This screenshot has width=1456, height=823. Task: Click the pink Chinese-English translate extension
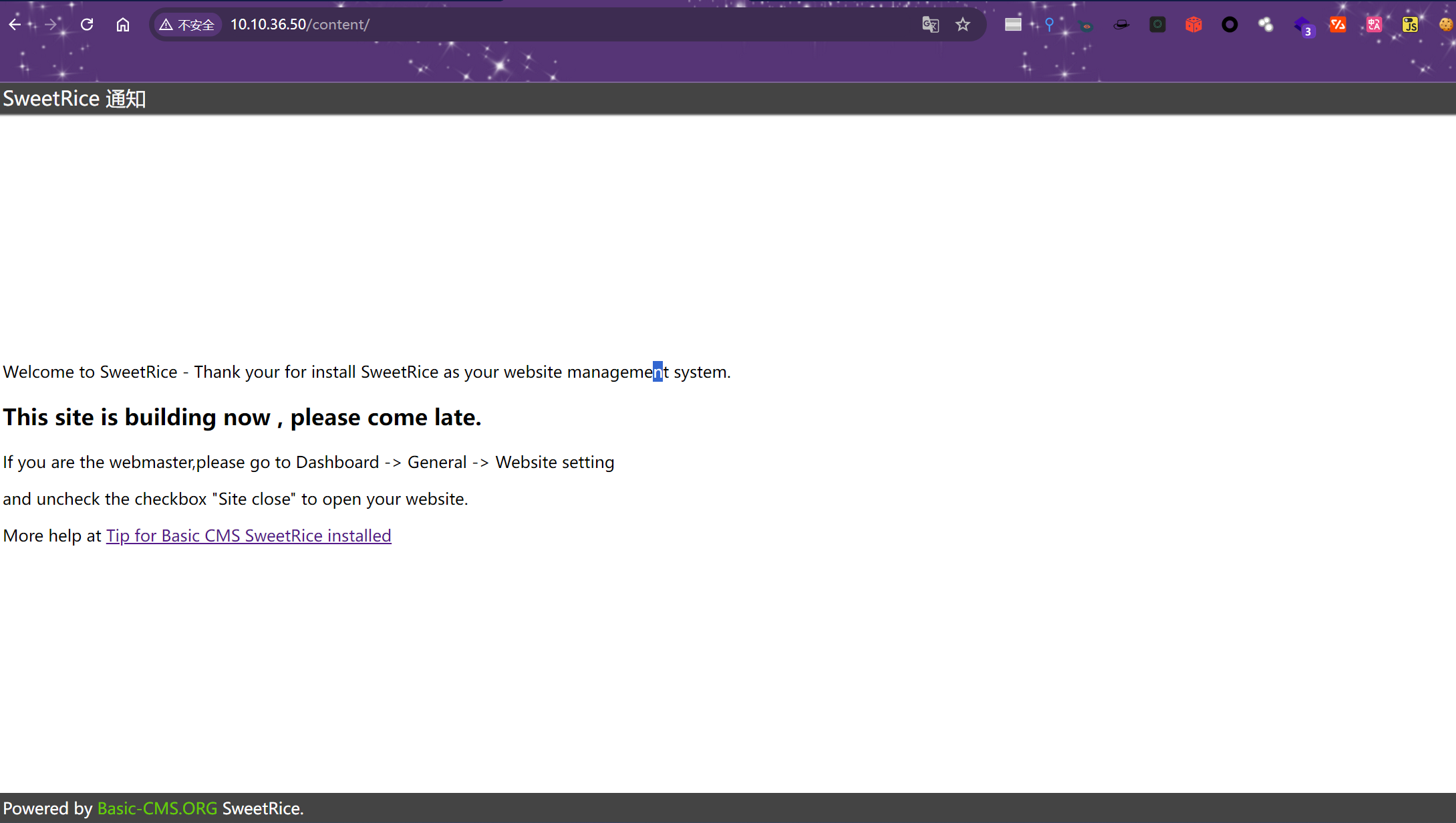pos(1374,25)
